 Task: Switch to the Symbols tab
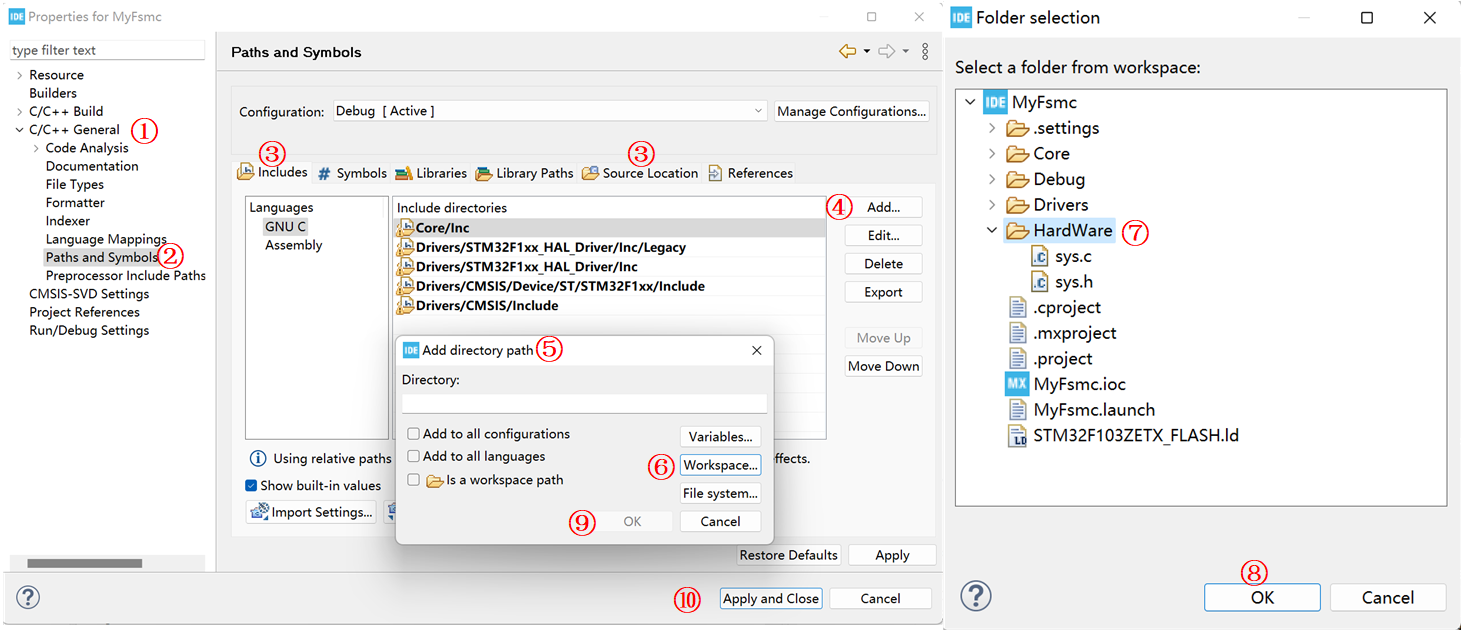coord(352,173)
